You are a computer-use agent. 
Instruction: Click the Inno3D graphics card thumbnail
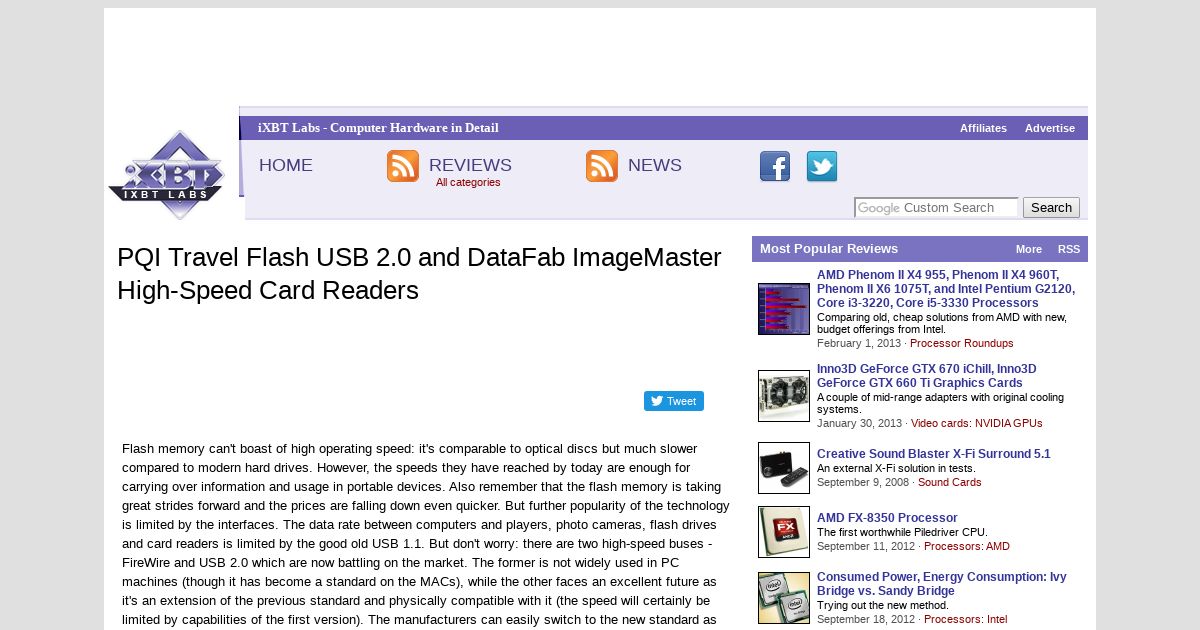pyautogui.click(x=784, y=396)
